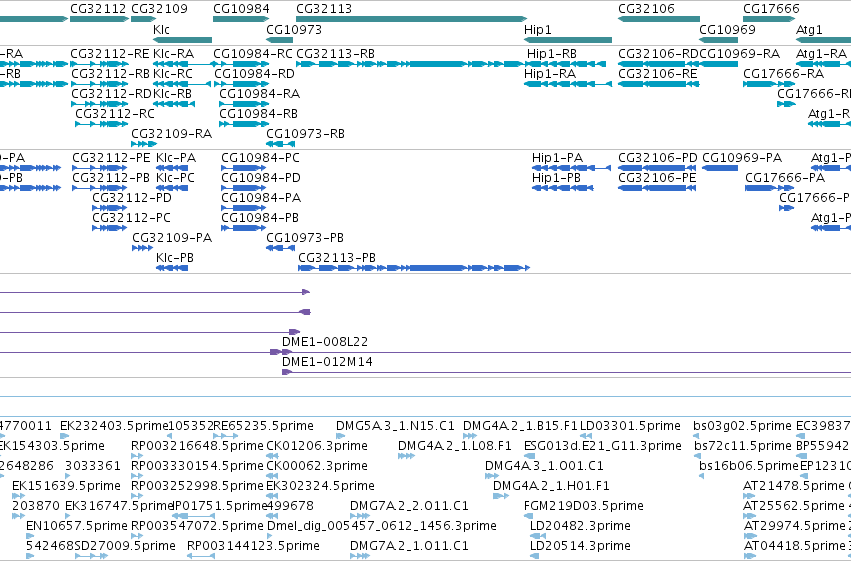Viewport: 851px width, 561px height.
Task: Select the Hip1 gene bar
Action: pyautogui.click(x=568, y=40)
